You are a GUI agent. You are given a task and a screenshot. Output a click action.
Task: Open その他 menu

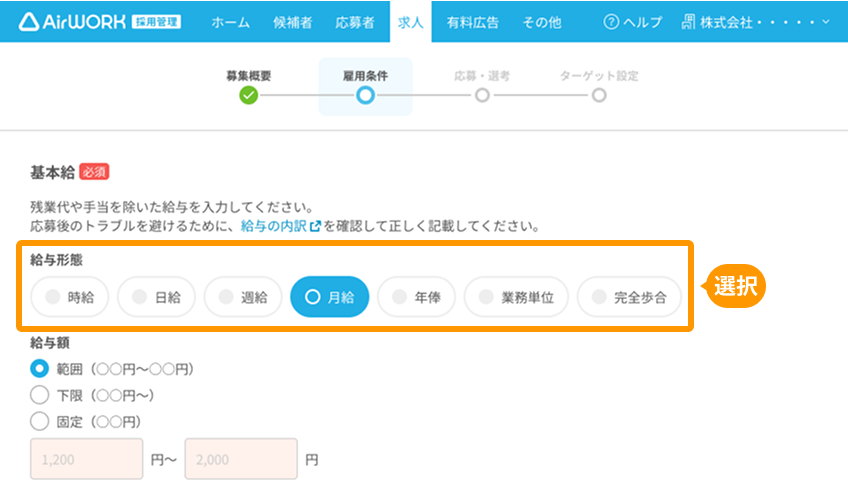point(542,22)
